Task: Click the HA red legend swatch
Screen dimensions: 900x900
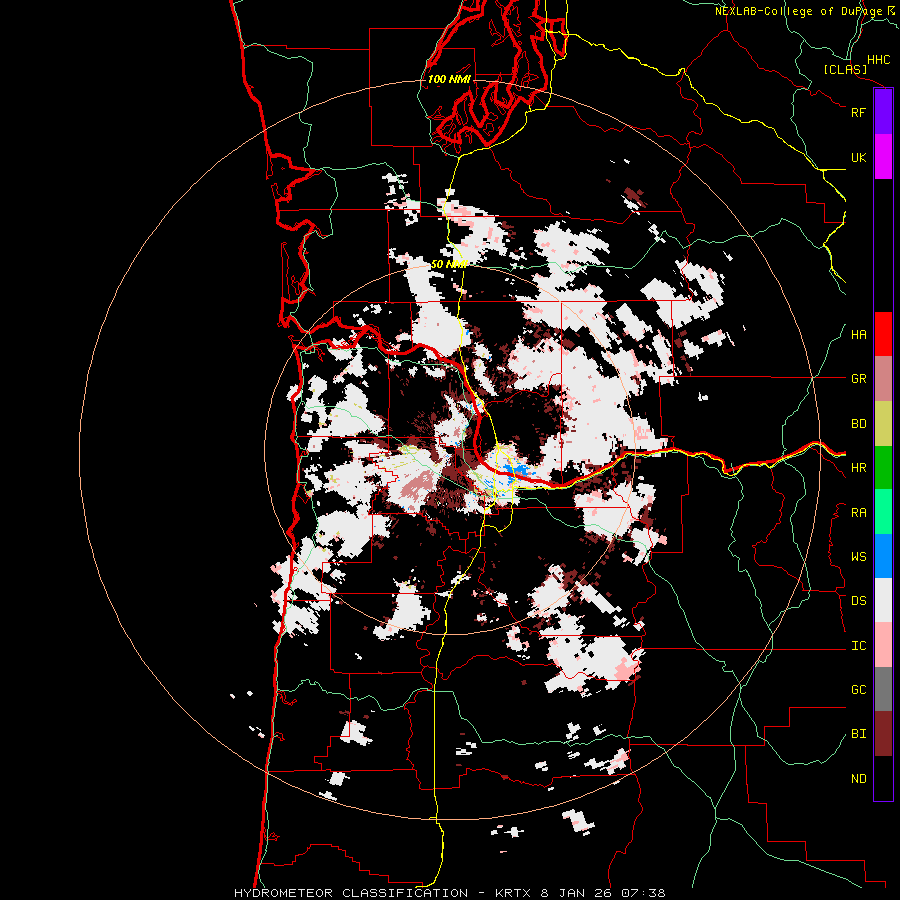Action: [x=883, y=334]
